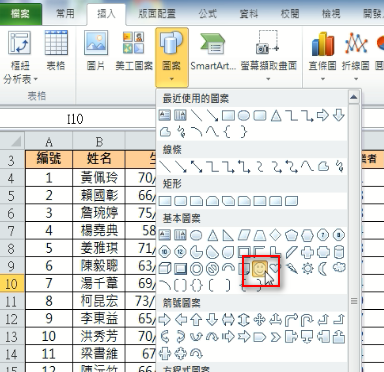The width and height of the screenshot is (384, 372).
Task: Pick the left brace in recently used shapes
Action: [228, 132]
